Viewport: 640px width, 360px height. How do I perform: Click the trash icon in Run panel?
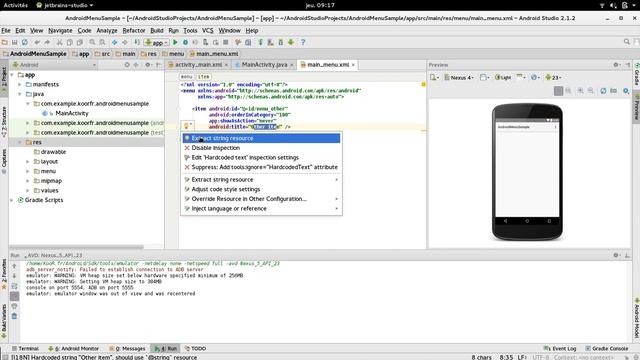point(14,316)
